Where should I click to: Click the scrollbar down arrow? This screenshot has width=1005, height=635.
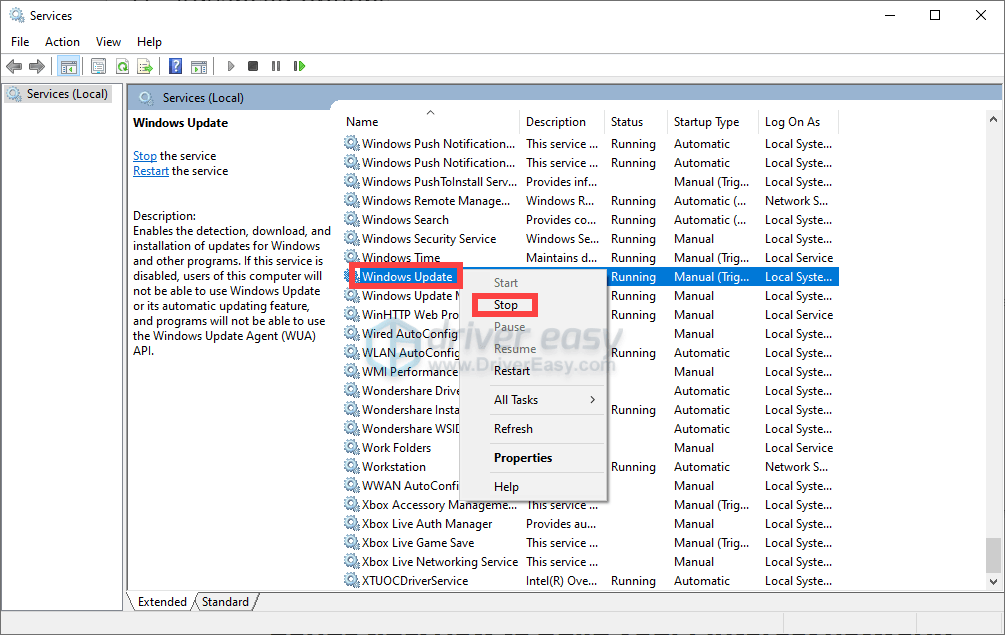coord(993,582)
